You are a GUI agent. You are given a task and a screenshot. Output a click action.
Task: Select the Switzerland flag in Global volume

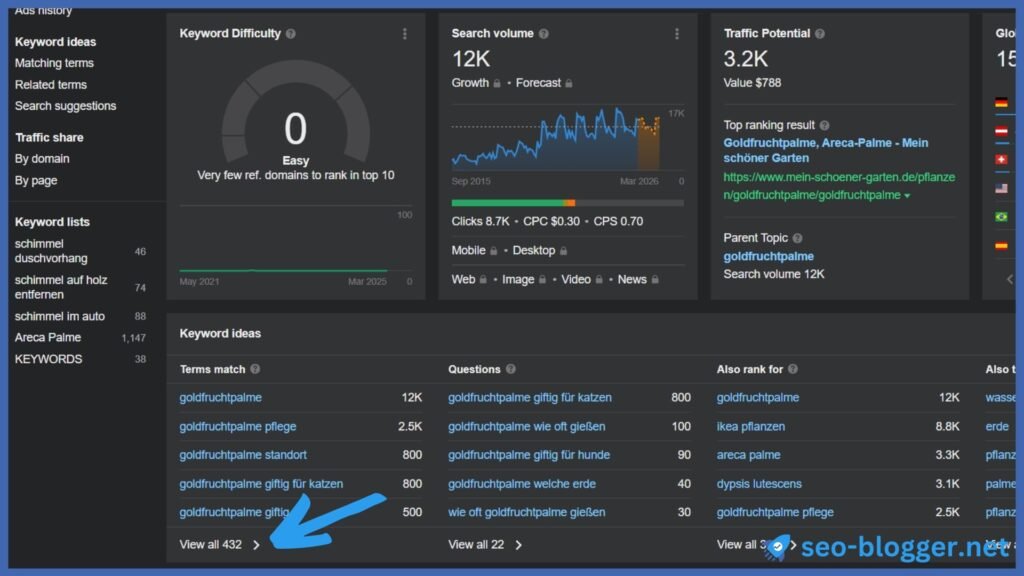click(x=1001, y=159)
